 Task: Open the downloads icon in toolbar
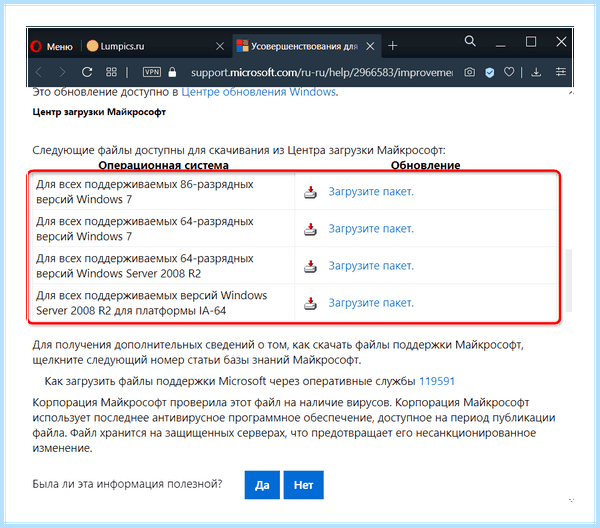tap(536, 72)
